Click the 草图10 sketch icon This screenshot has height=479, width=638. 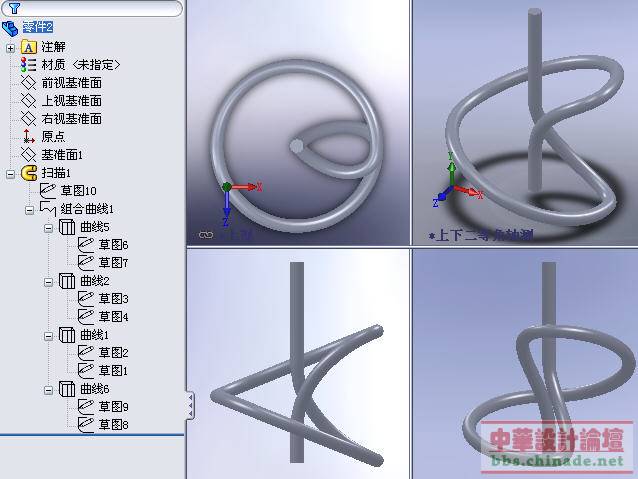[48, 190]
